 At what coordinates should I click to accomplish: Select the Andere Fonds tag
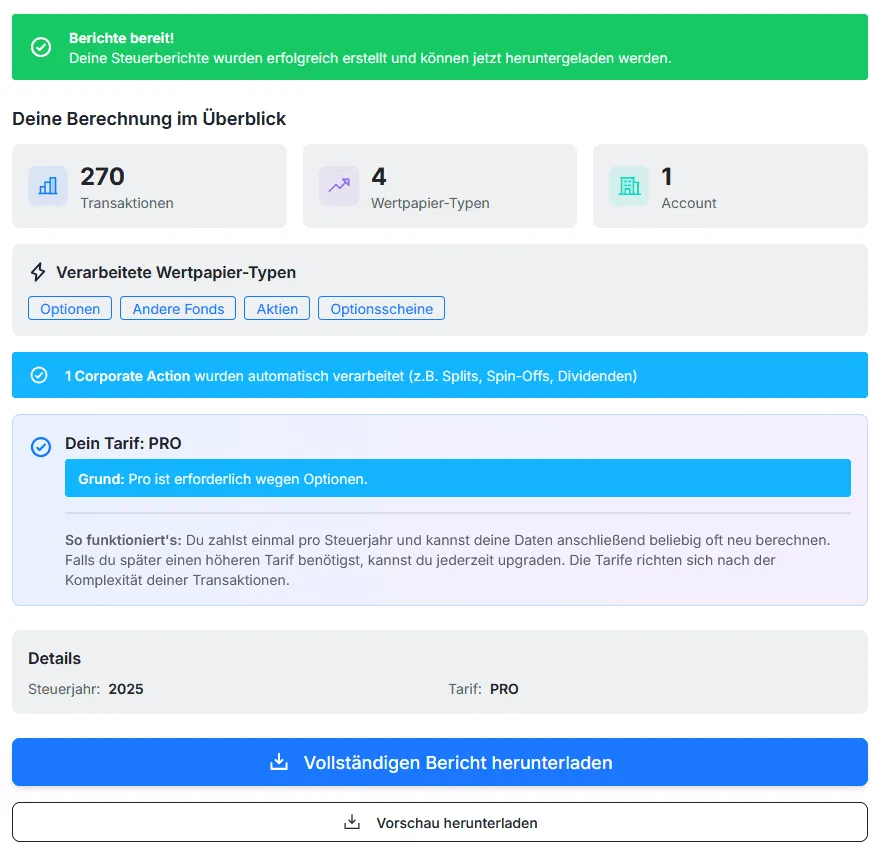(178, 309)
